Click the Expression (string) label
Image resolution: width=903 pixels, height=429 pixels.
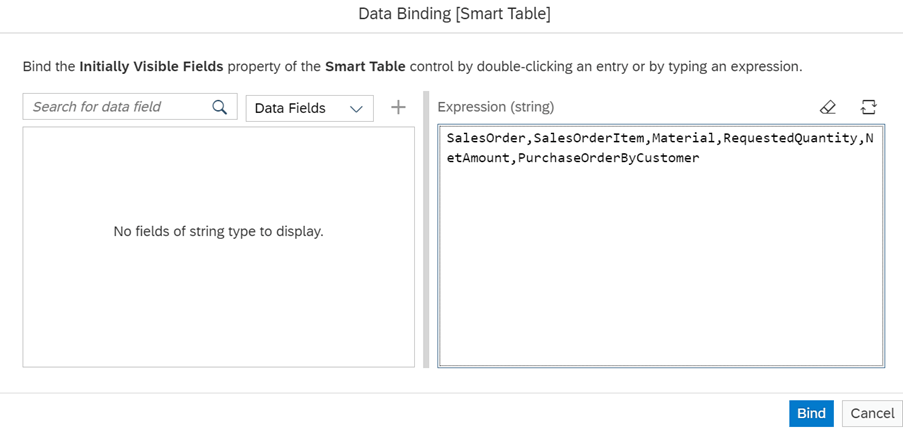[x=496, y=107]
